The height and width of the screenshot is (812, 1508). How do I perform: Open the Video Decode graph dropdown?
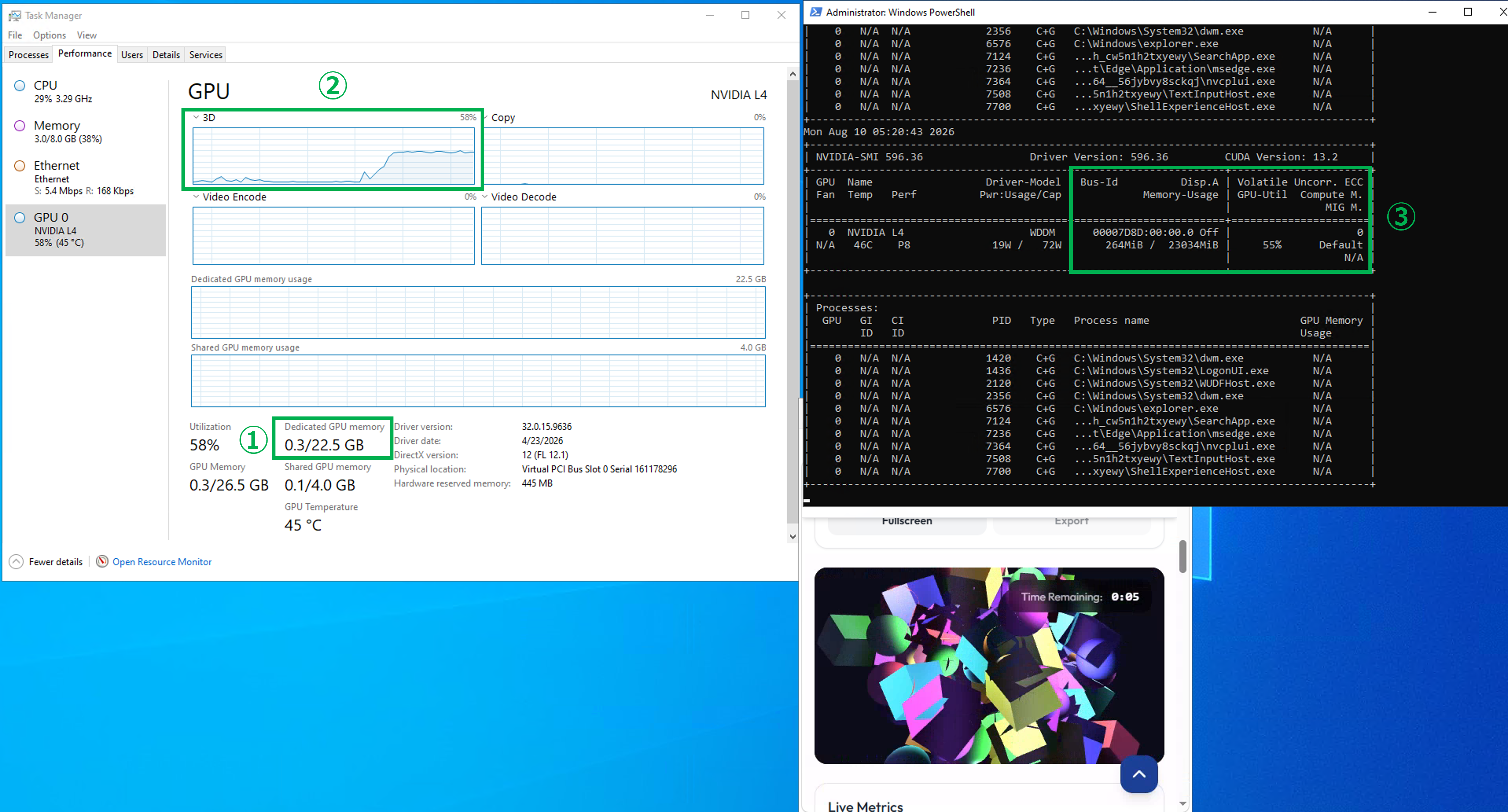tap(485, 197)
